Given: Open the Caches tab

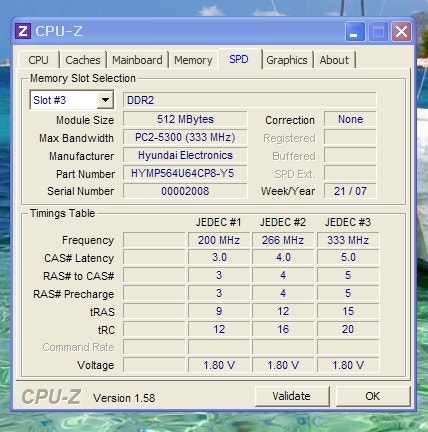Looking at the screenshot, I should pyautogui.click(x=83, y=60).
